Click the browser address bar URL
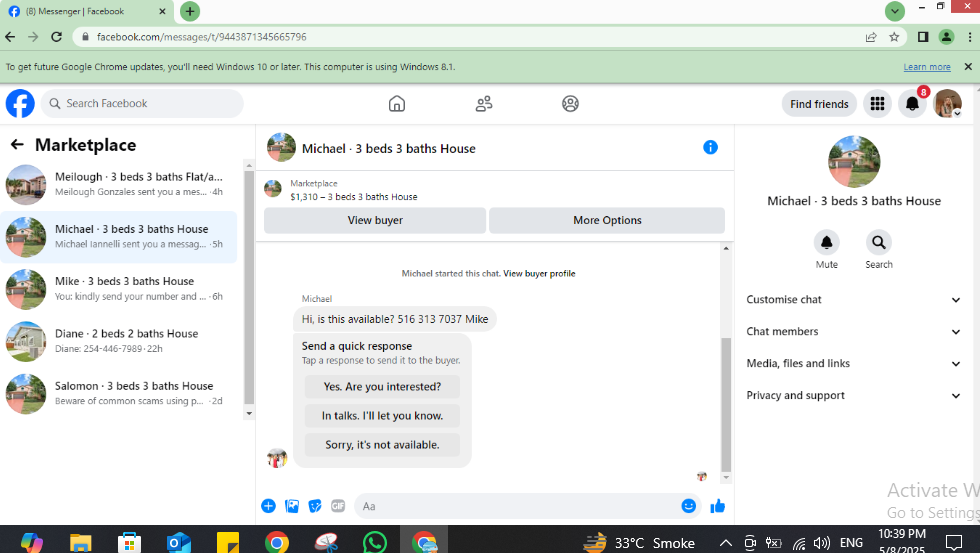The height and width of the screenshot is (553, 980). [x=201, y=37]
